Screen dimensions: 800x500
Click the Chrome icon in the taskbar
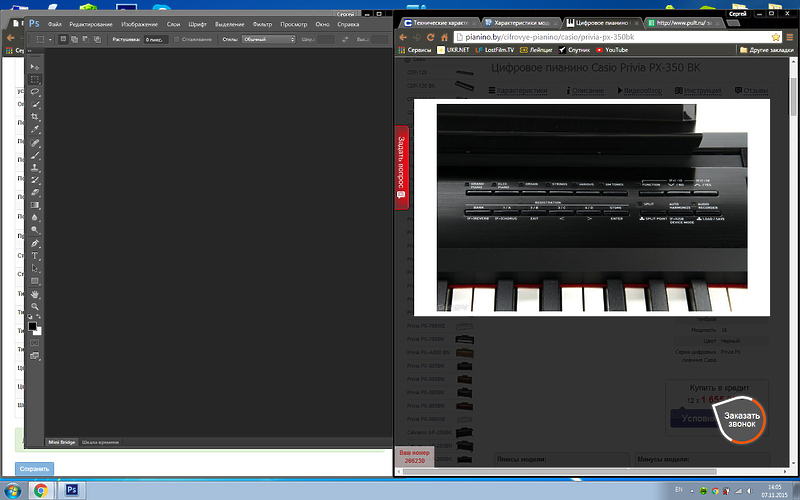(x=41, y=491)
